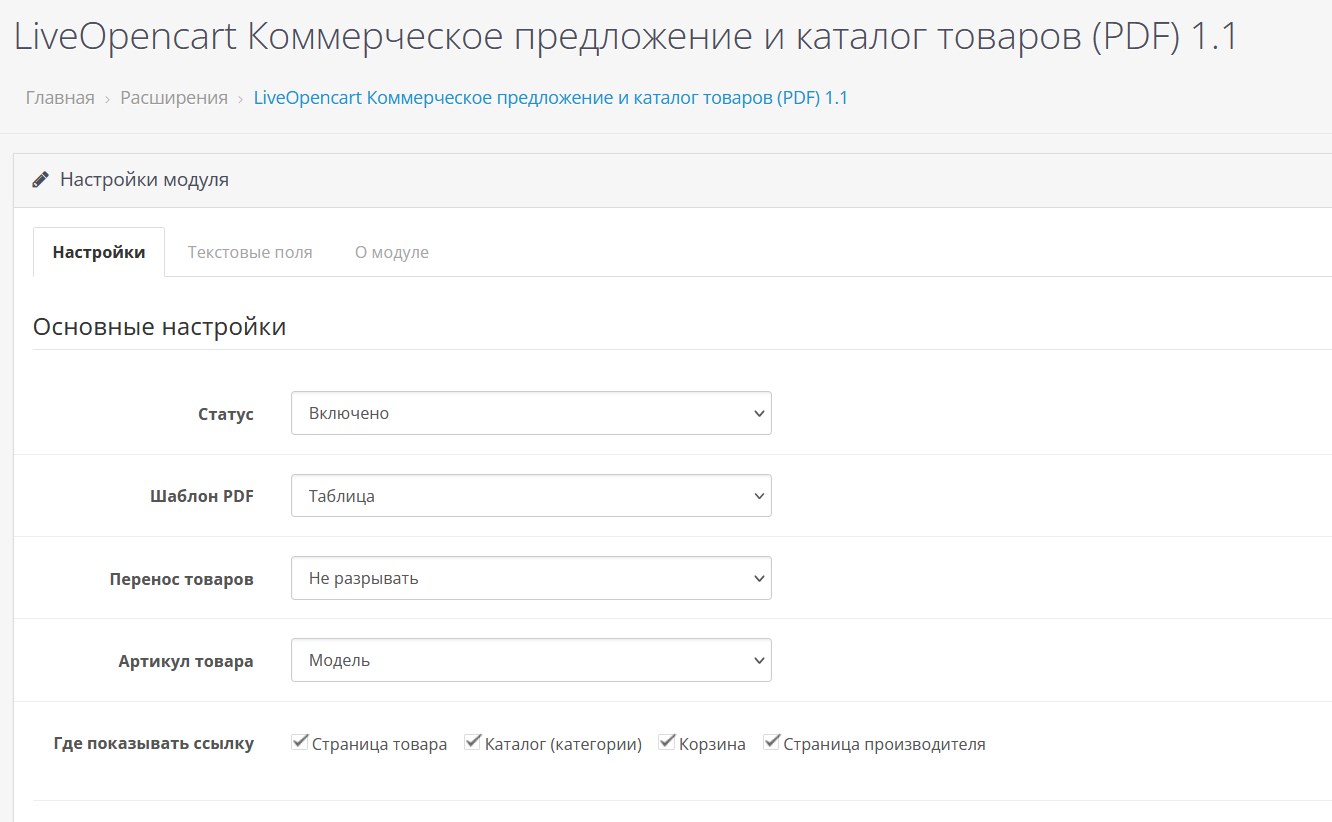The width and height of the screenshot is (1332, 822).
Task: Click the Шаблон PDF field label
Action: (201, 496)
